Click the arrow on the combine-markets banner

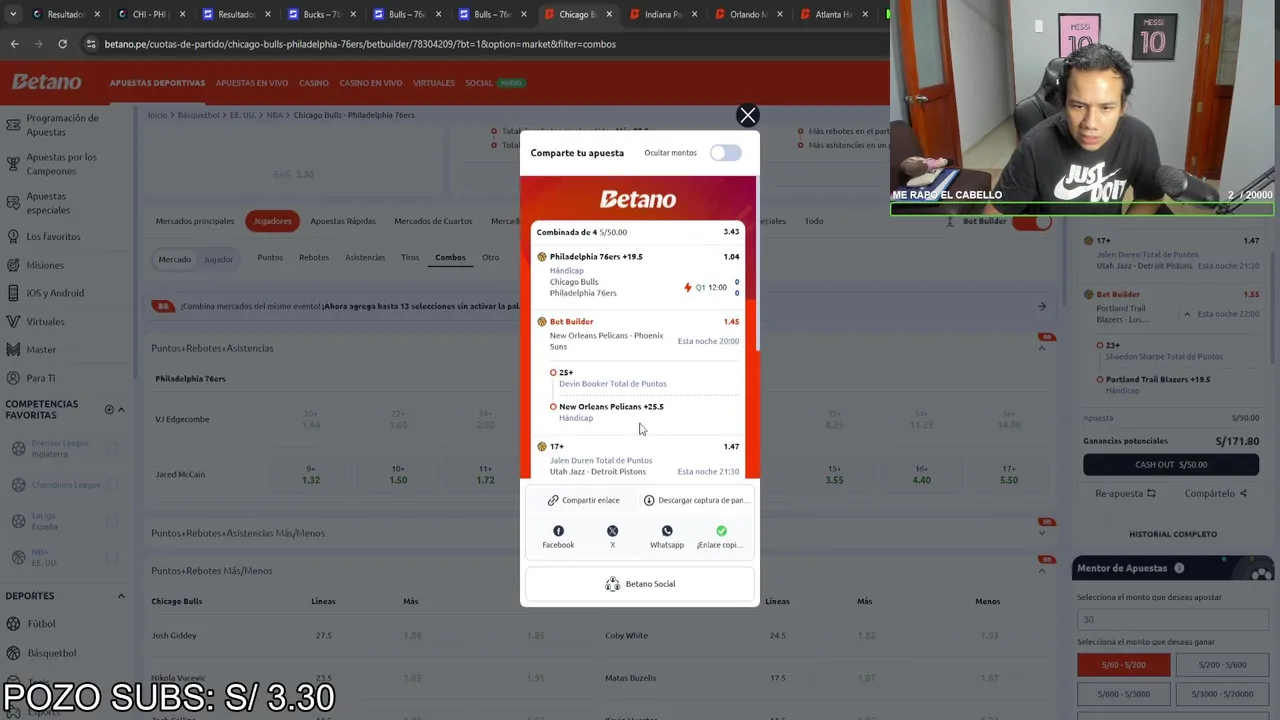1041,306
